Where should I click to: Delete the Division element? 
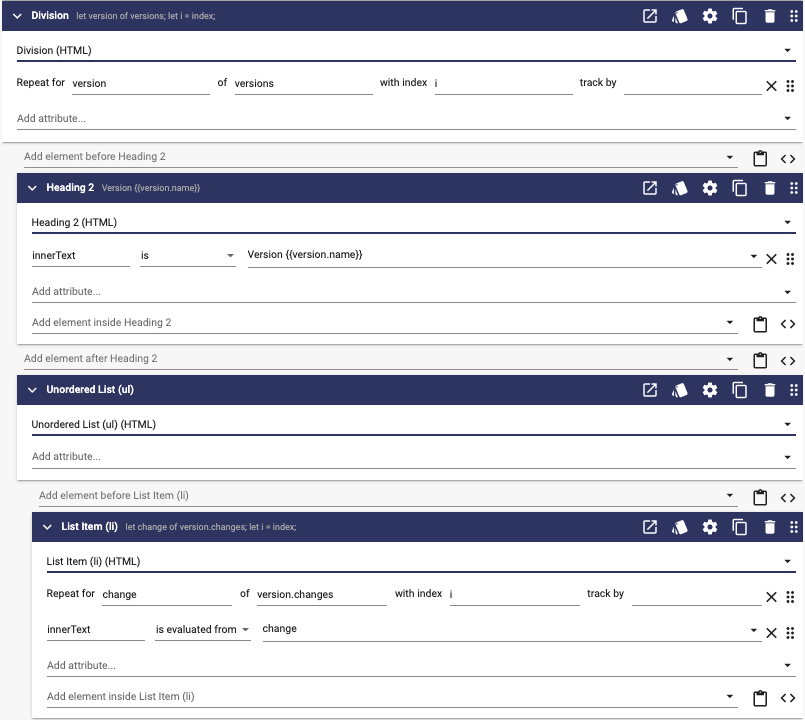770,16
